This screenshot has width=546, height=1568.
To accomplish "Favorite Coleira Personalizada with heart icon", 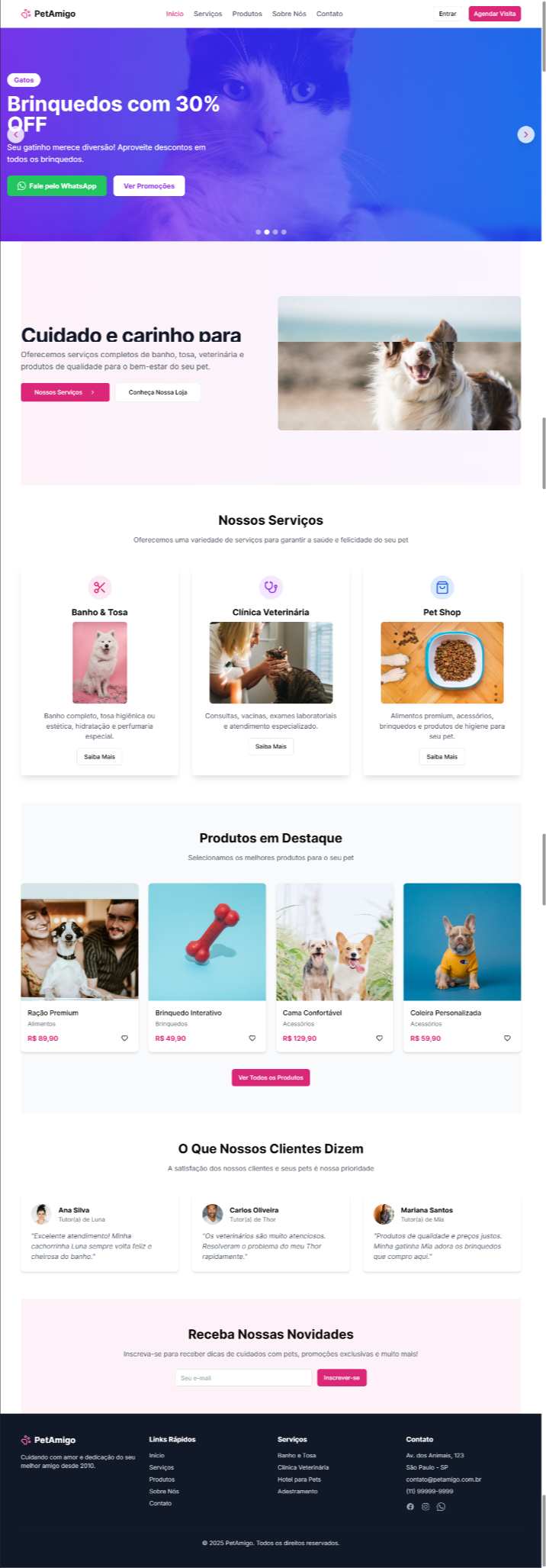I will (x=507, y=1038).
